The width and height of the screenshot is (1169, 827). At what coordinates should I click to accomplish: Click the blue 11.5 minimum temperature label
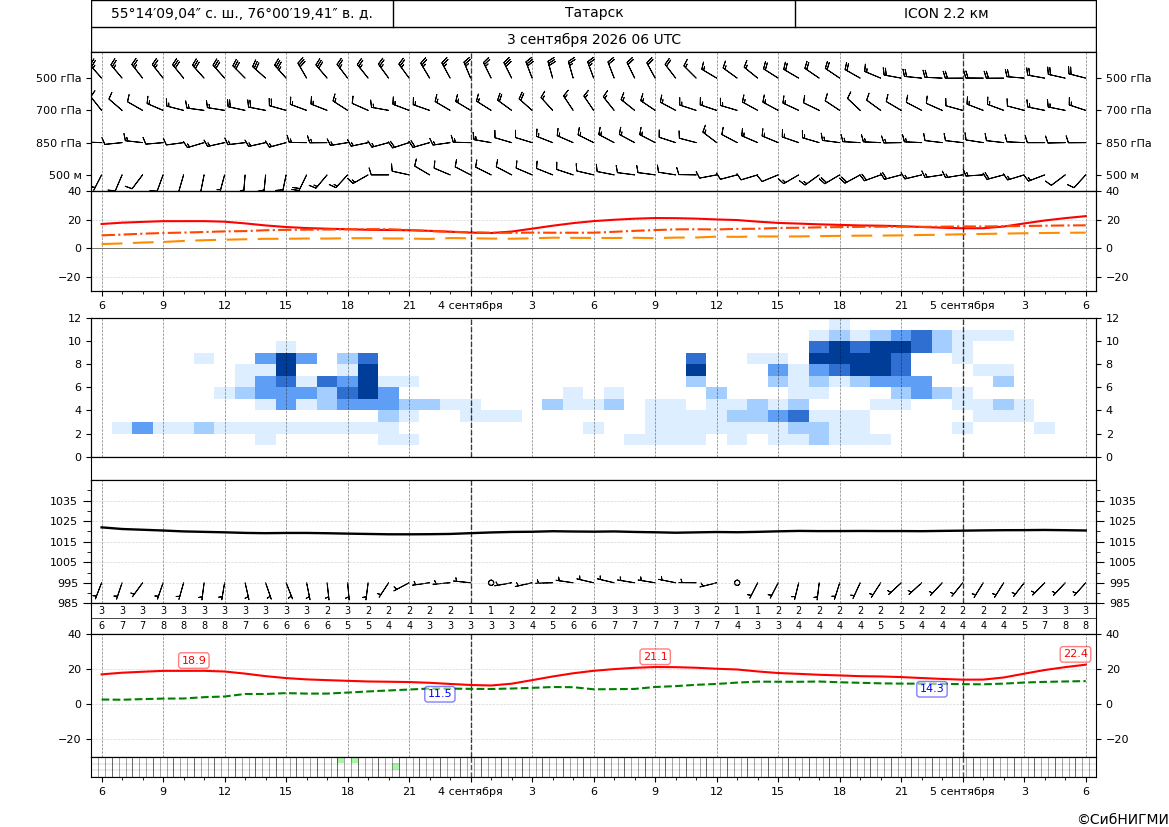pos(439,694)
